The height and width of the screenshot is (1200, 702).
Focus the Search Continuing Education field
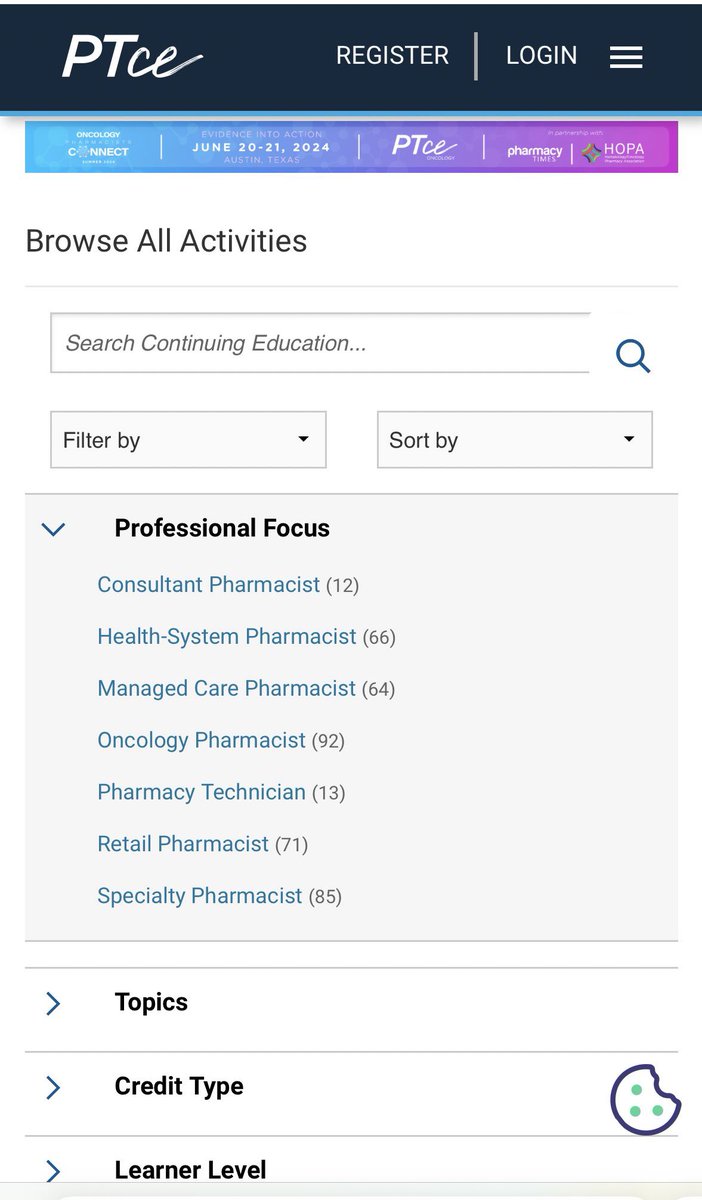(320, 343)
